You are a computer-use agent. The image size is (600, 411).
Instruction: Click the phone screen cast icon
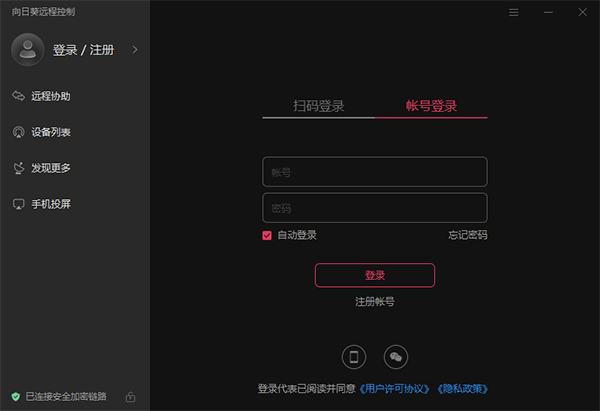tap(18, 204)
